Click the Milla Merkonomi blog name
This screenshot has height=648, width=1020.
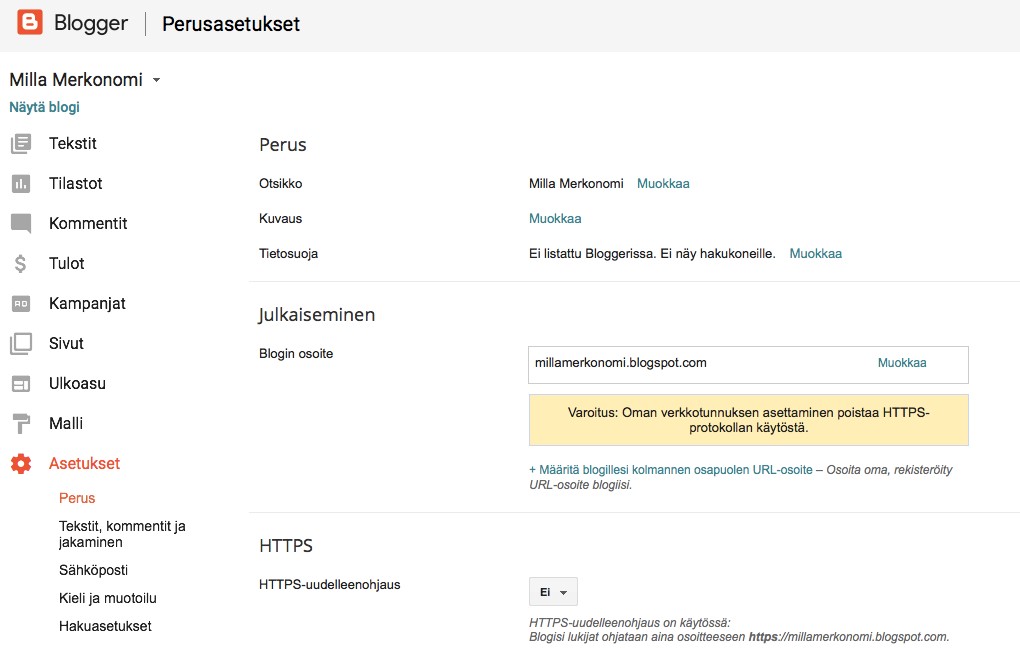click(76, 80)
